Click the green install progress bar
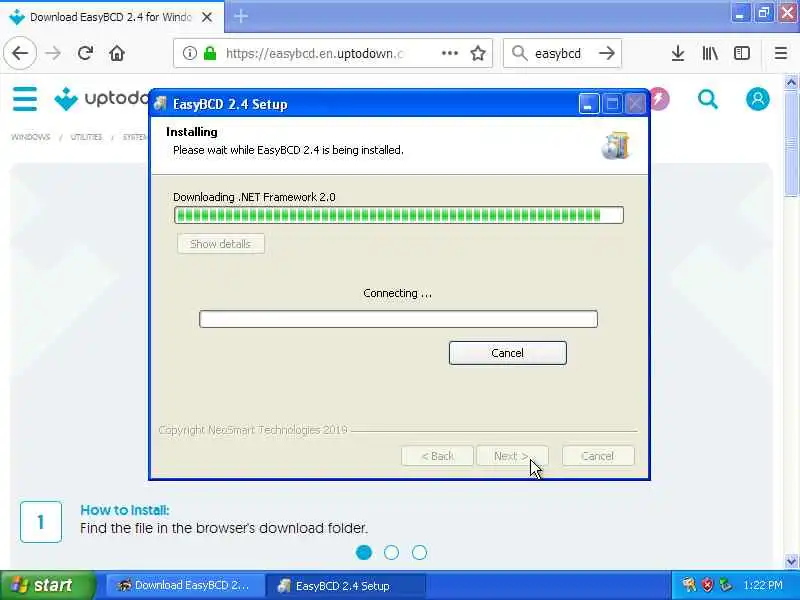 [x=398, y=215]
